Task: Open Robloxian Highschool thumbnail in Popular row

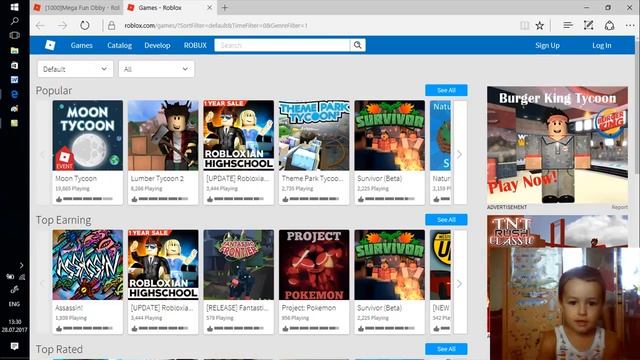Action: 239,136
